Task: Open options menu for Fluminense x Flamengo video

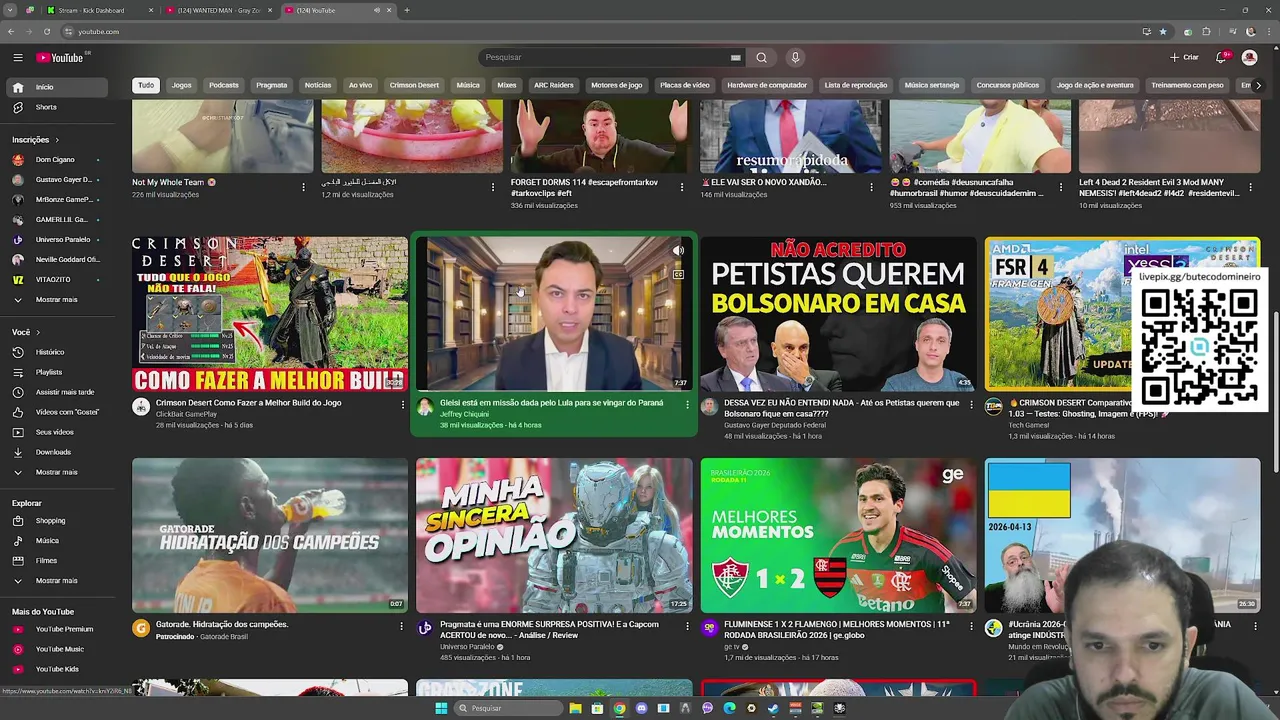Action: (x=971, y=626)
